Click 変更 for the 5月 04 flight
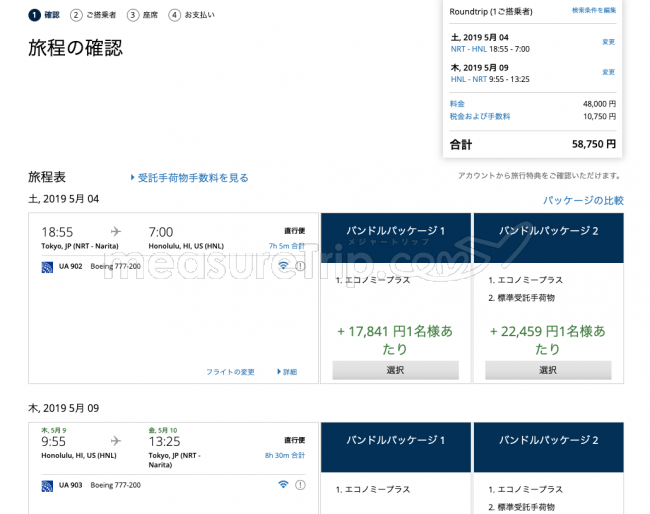 pos(609,42)
